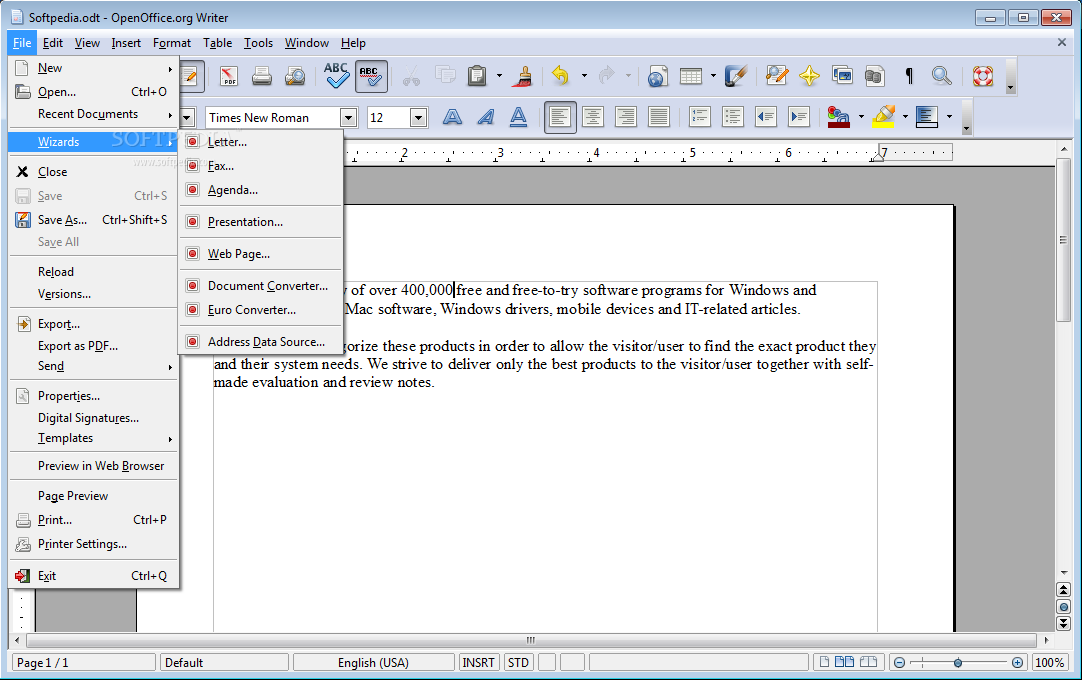This screenshot has height=680, width=1082.
Task: Click the Zoom magnifier icon
Action: 941,76
